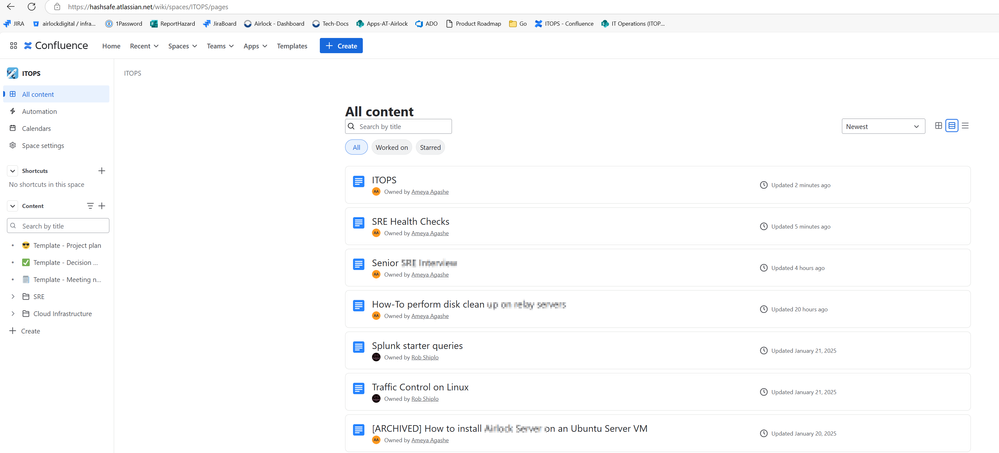Click the page icon of SRE Health Checks

(x=359, y=223)
